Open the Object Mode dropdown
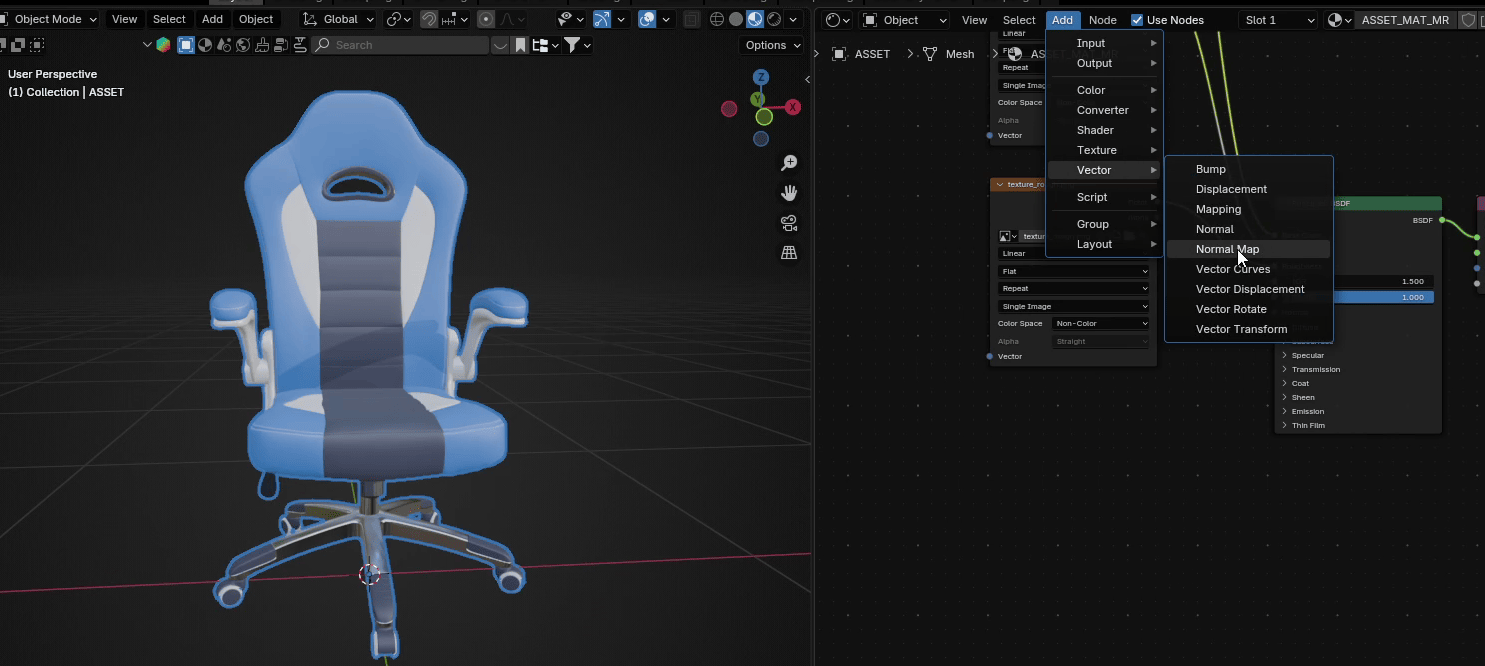The width and height of the screenshot is (1485, 666). point(50,20)
